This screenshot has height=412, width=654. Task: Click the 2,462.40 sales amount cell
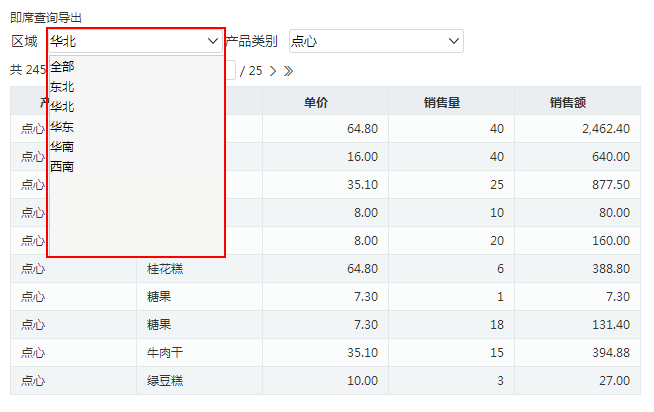click(x=577, y=128)
